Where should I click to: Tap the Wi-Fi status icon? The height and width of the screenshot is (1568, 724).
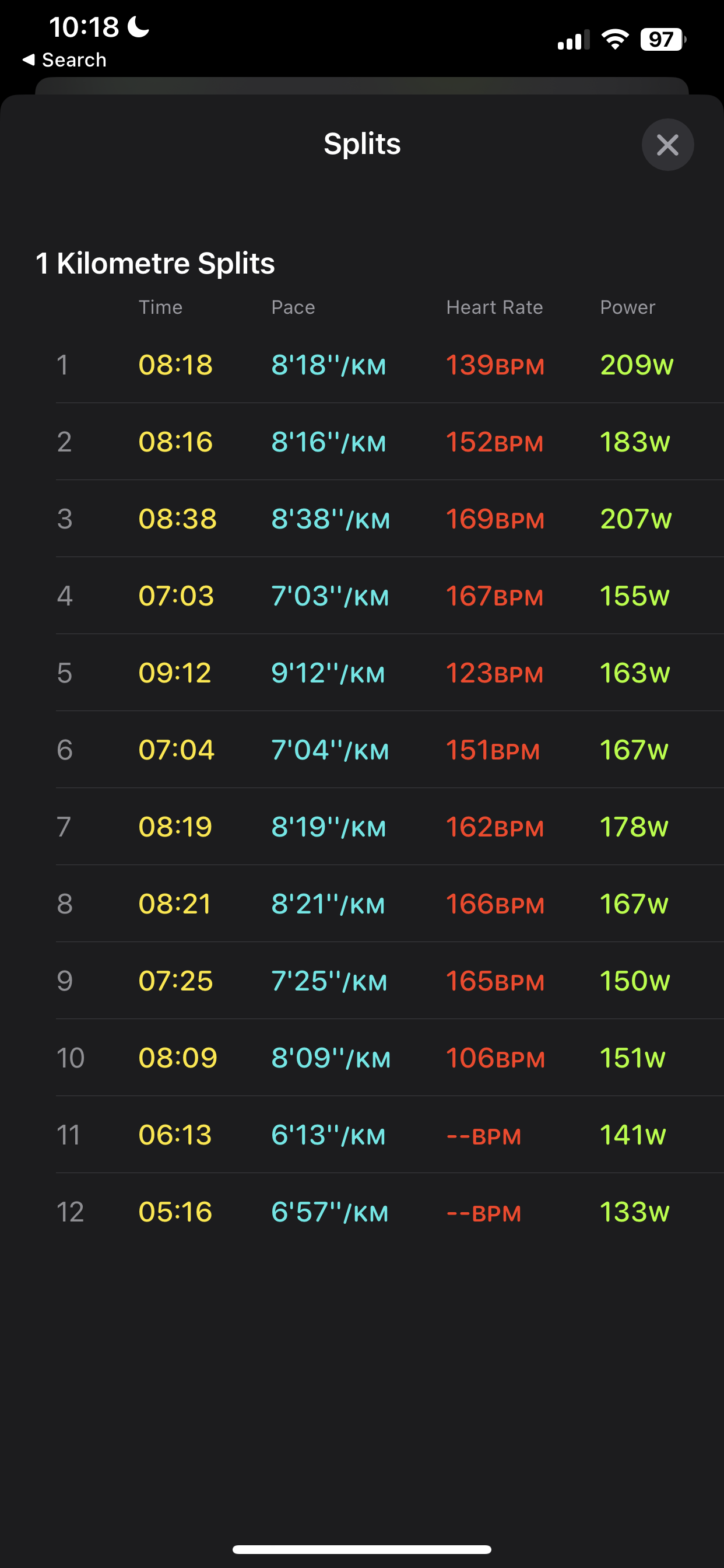(x=614, y=40)
